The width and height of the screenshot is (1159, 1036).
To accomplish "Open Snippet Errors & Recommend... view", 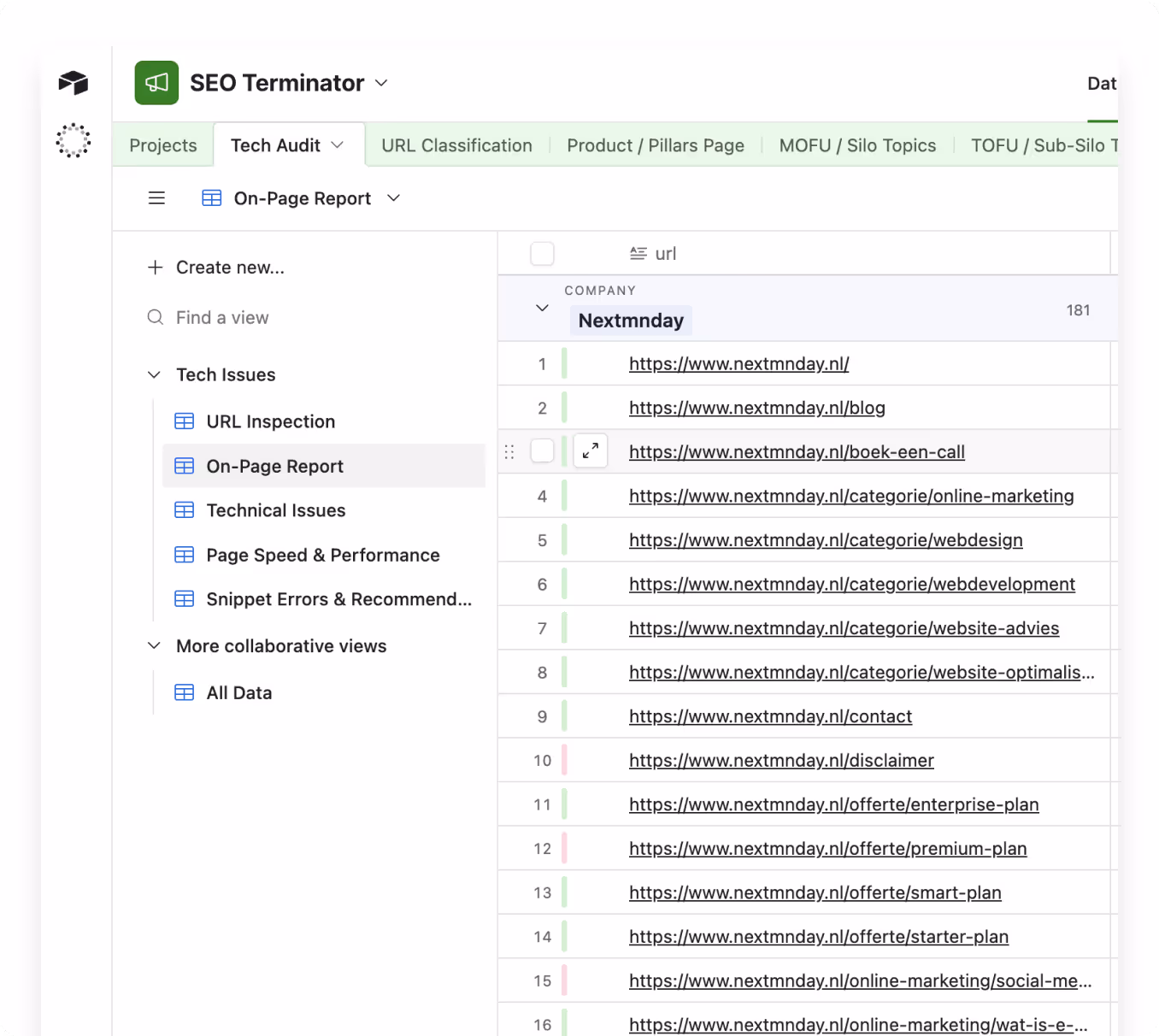I will (324, 599).
